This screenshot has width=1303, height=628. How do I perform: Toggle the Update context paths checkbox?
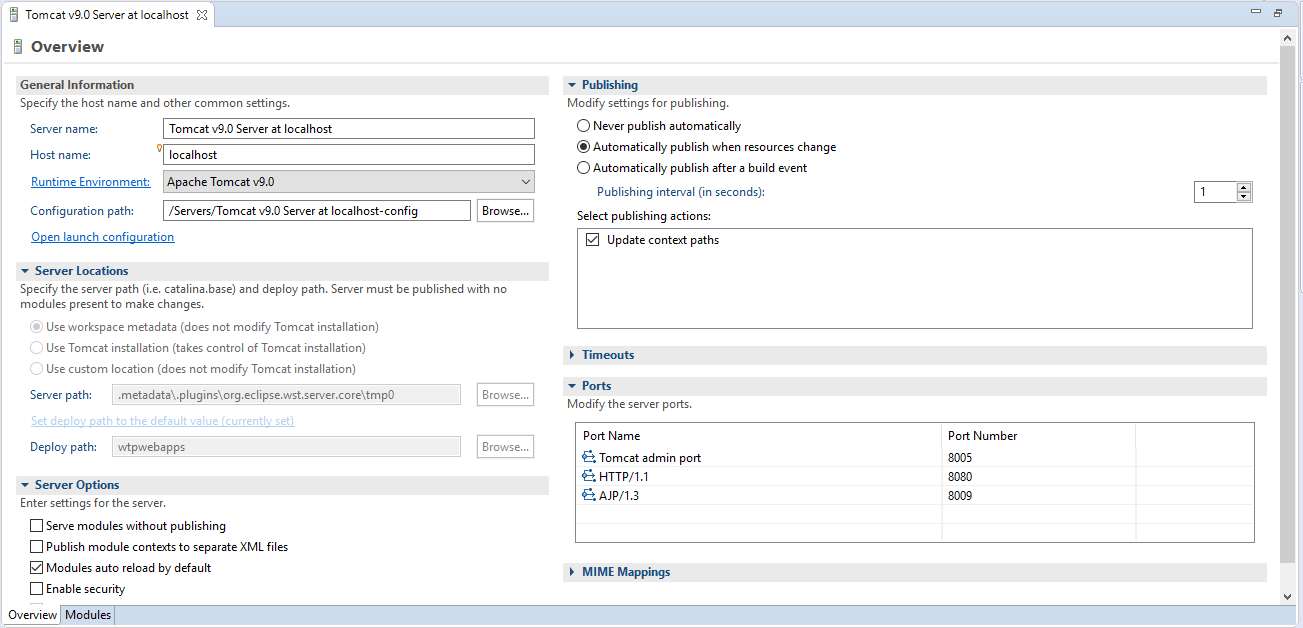(593, 240)
